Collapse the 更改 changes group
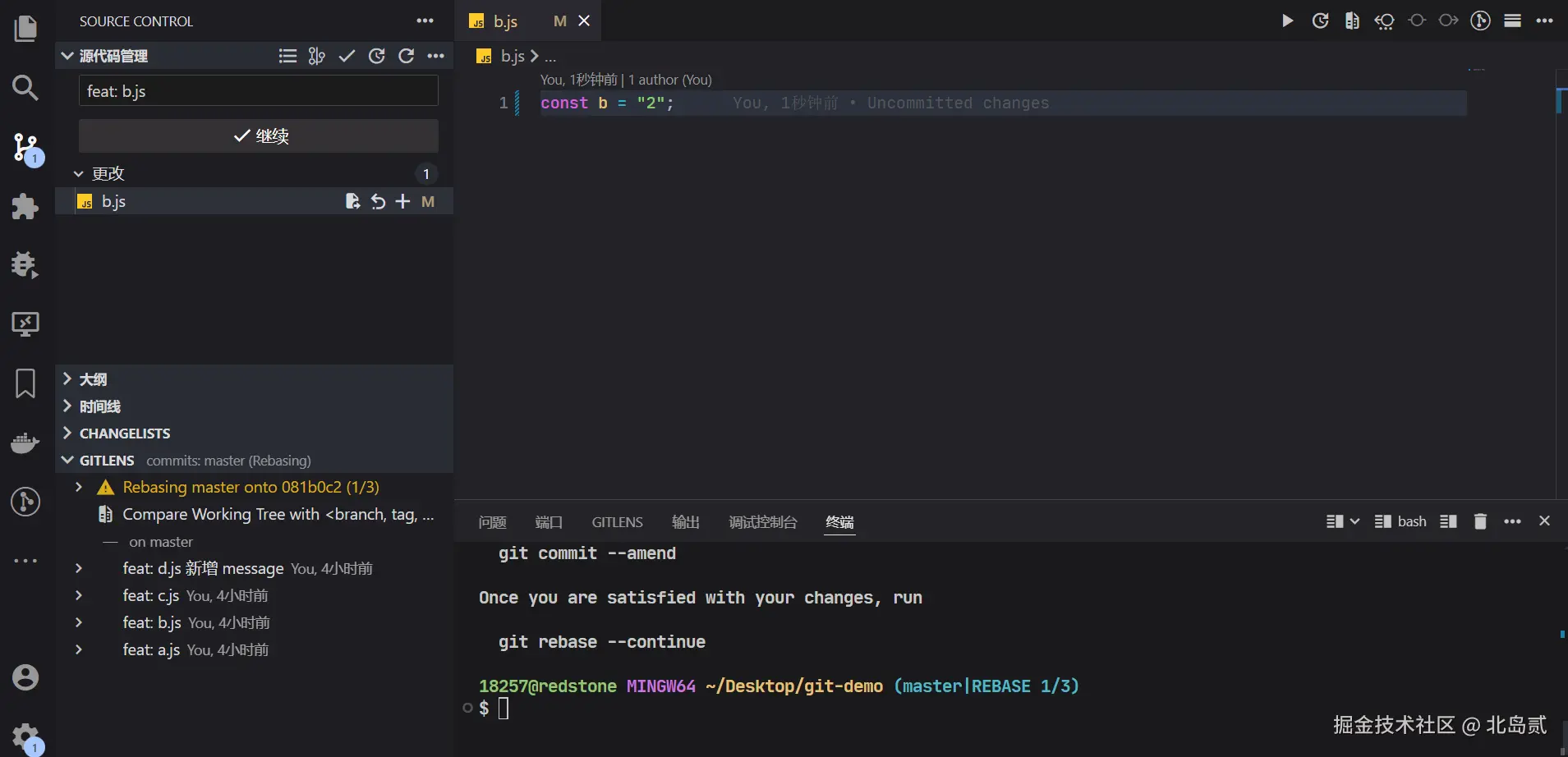The height and width of the screenshot is (757, 1568). tap(79, 174)
